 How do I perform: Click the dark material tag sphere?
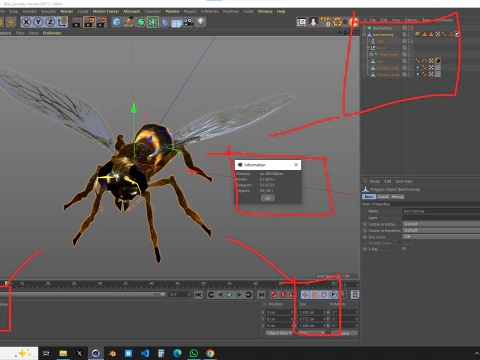(x=438, y=61)
